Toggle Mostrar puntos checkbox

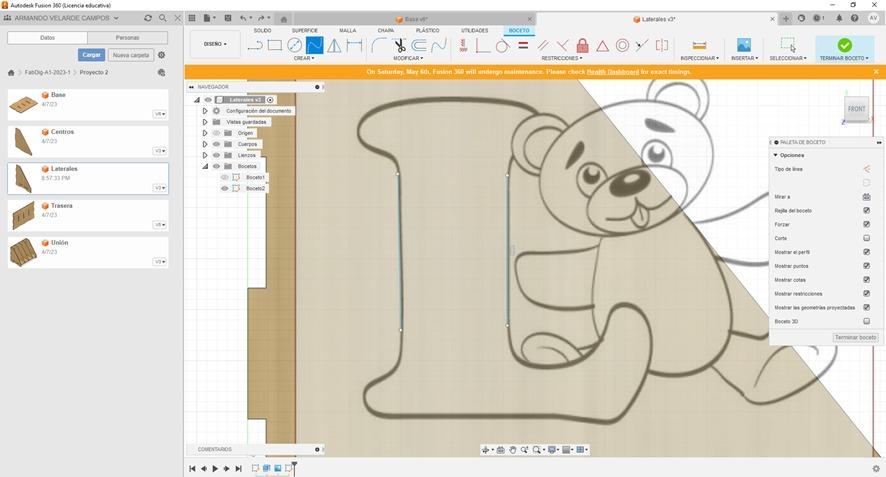click(x=866, y=266)
